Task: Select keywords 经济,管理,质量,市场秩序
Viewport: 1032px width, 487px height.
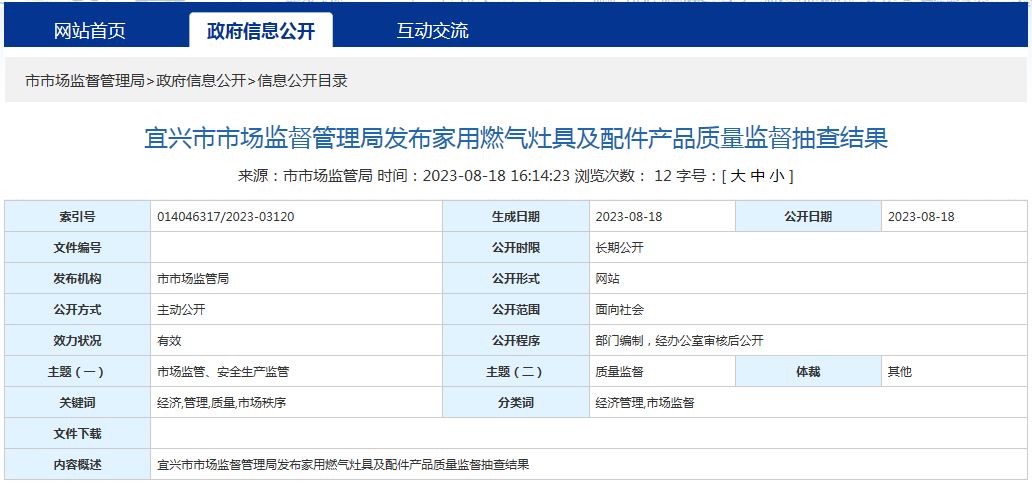Action: click(221, 403)
